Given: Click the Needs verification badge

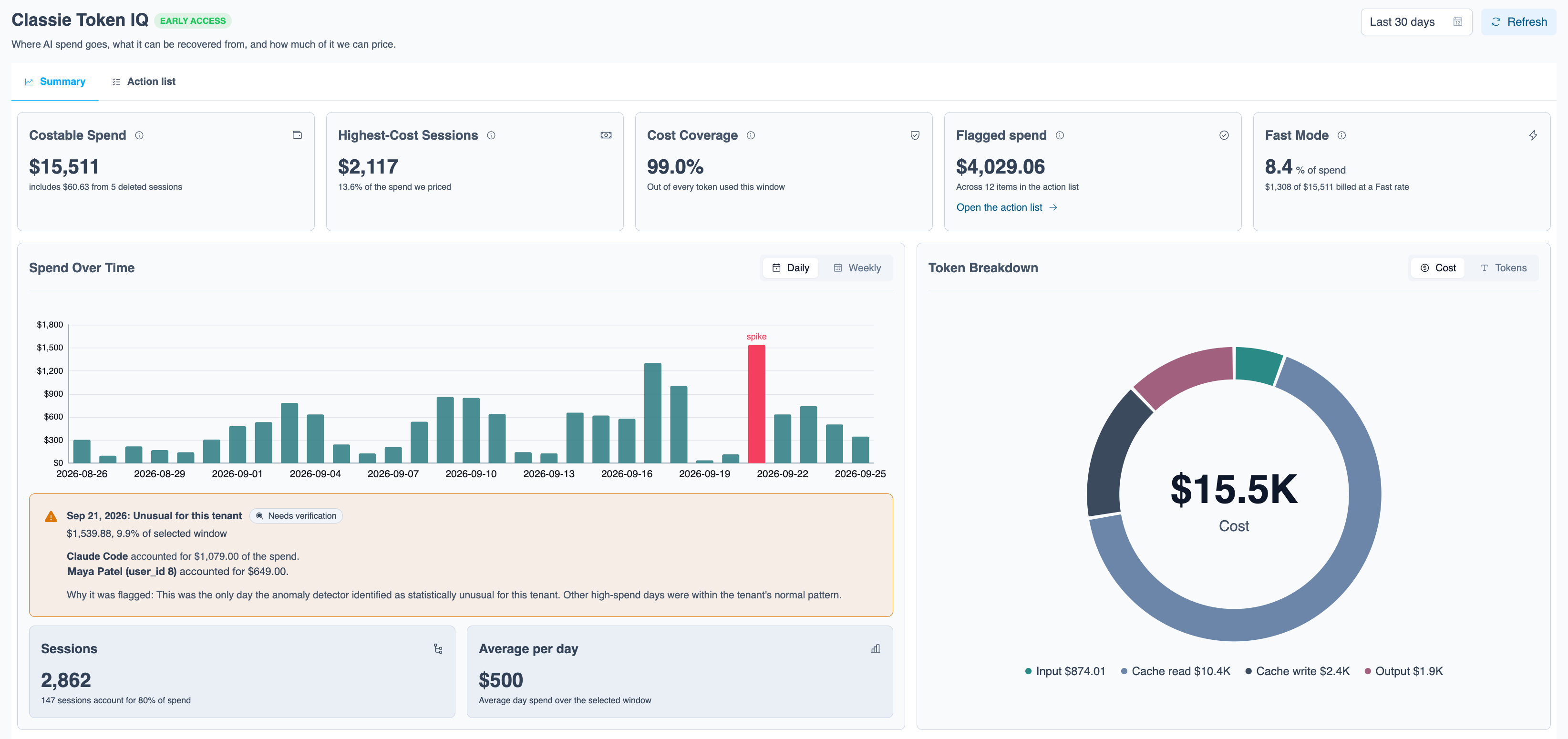Looking at the screenshot, I should pos(297,516).
